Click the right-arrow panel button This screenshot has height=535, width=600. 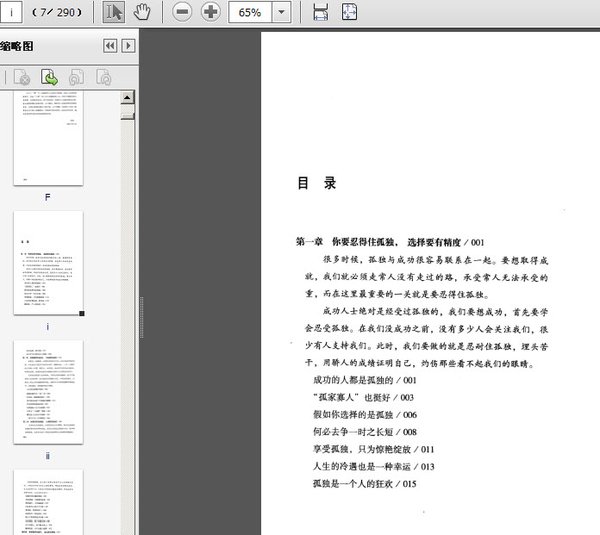click(x=128, y=46)
